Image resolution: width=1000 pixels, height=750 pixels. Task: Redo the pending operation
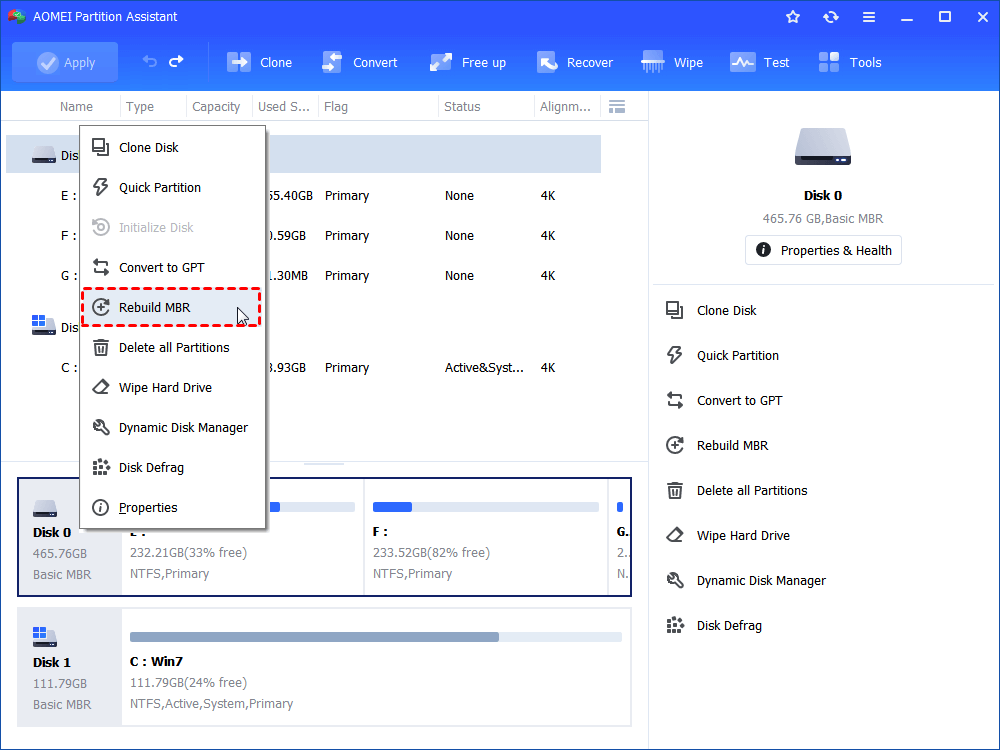coord(176,62)
